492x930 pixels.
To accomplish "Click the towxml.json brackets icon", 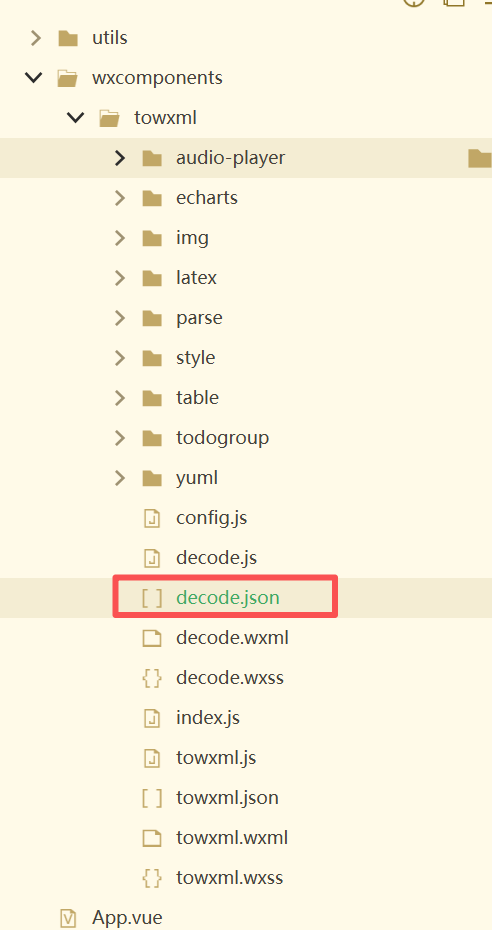I will (152, 798).
